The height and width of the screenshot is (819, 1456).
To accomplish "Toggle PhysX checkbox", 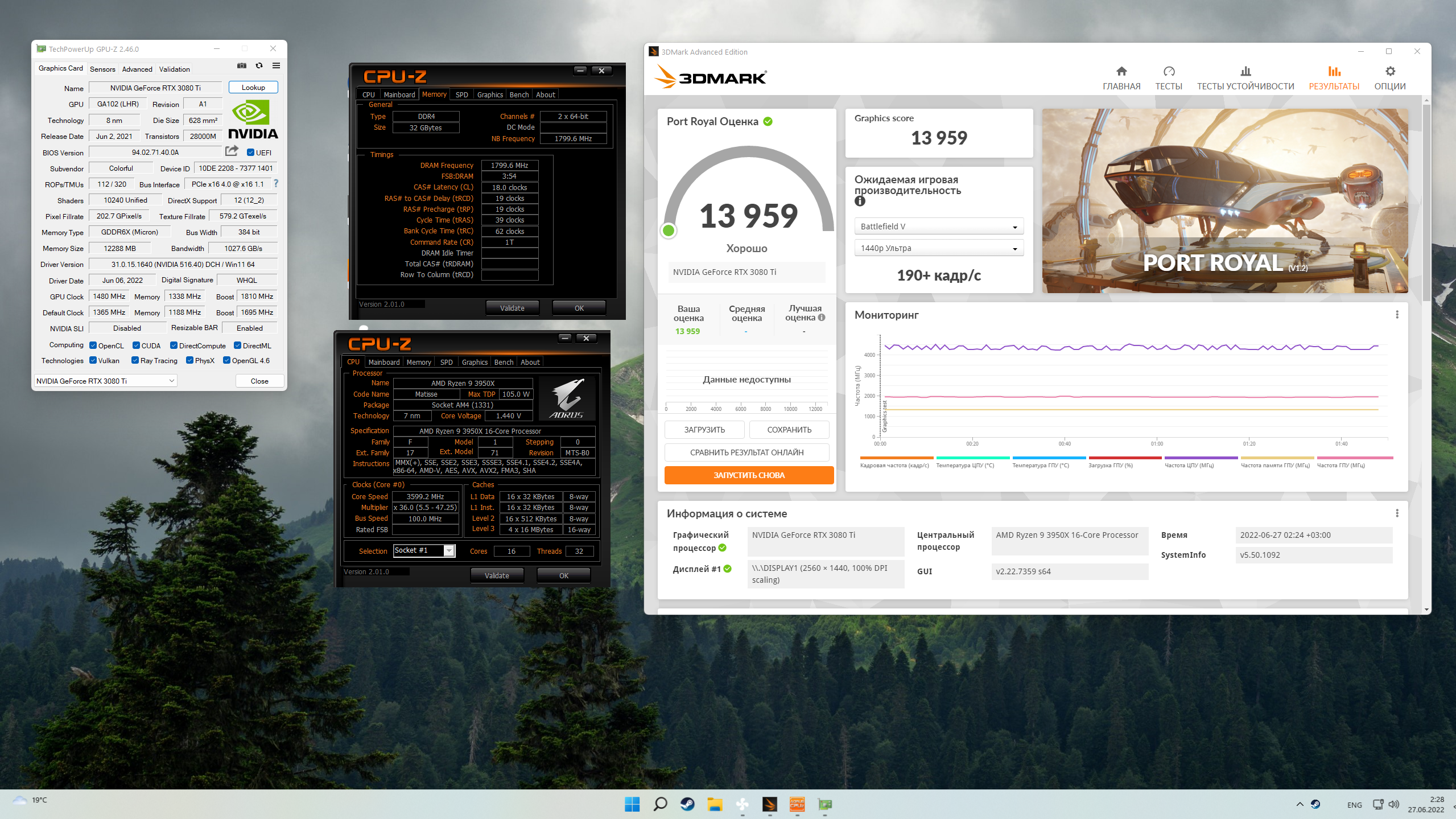I will pos(189,360).
